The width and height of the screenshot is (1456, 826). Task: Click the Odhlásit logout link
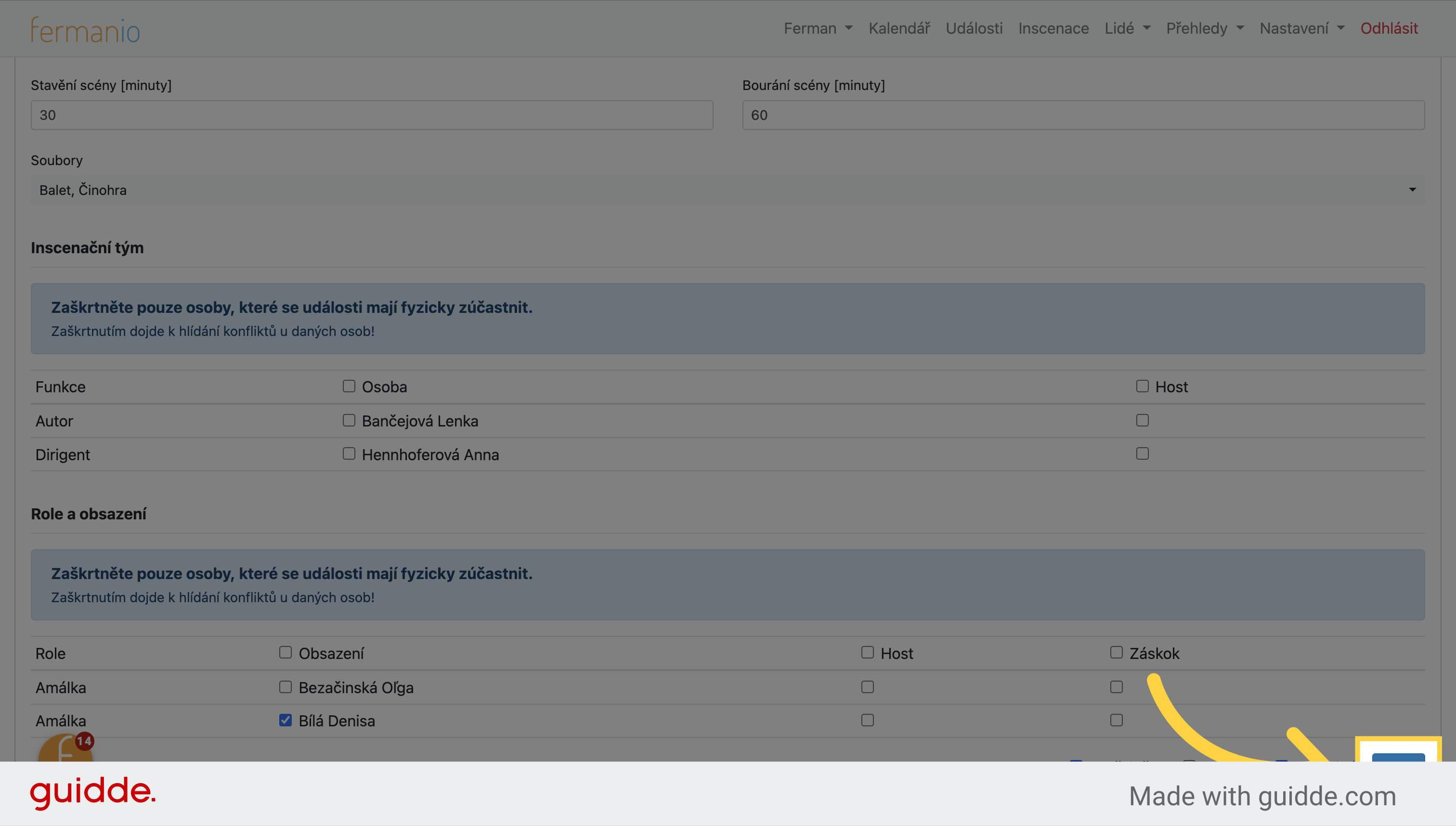[1389, 28]
